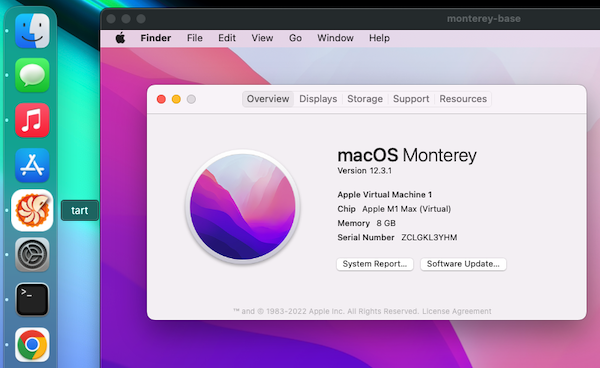Open System Preferences from the dock
Viewport: 600px width, 368px height.
coord(32,255)
